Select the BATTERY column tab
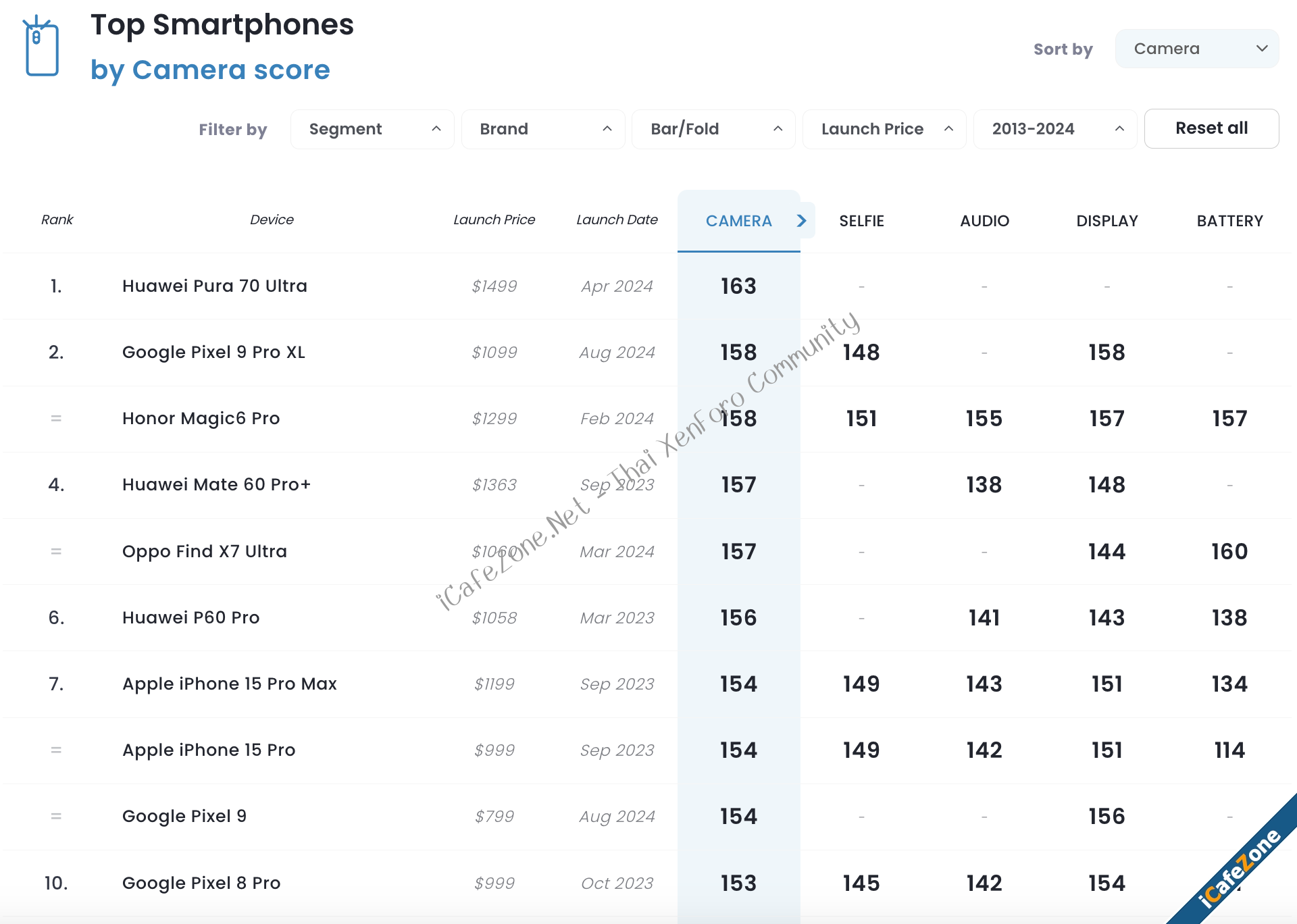Screen dimensions: 1297x924 [x=1229, y=221]
